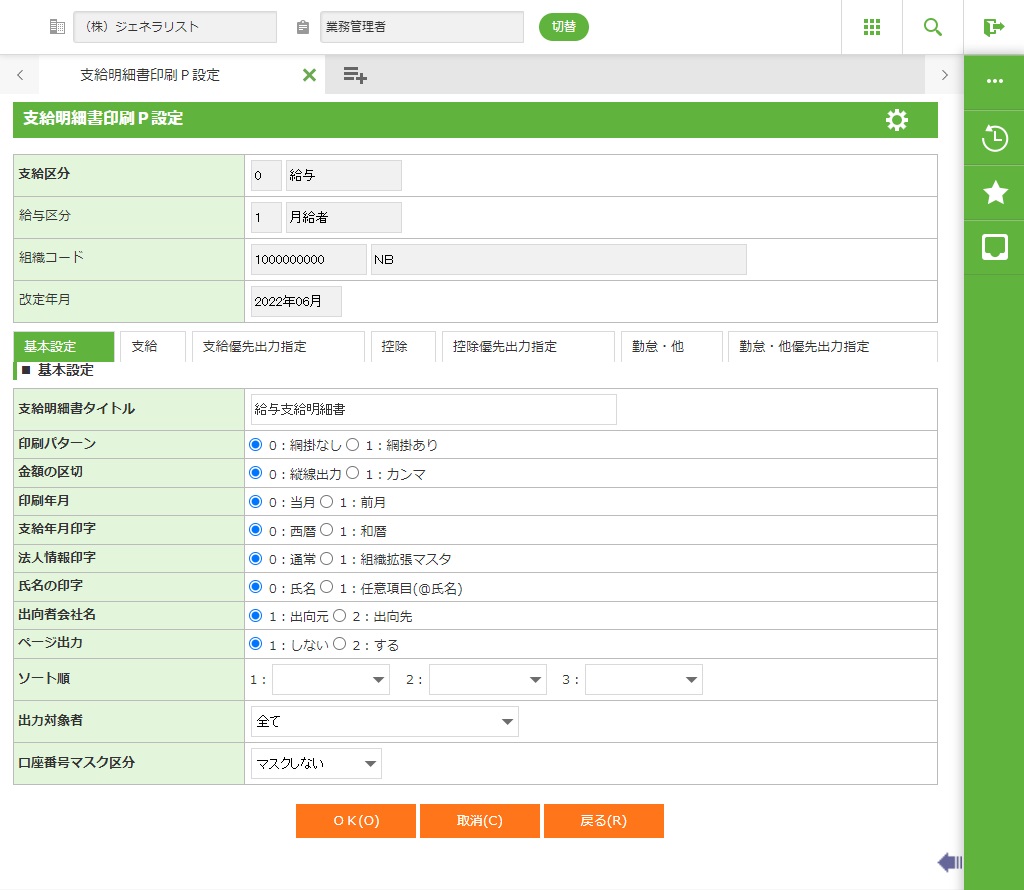Select 和暦 for 支給年月印字
This screenshot has width=1024, height=890.
(326, 531)
